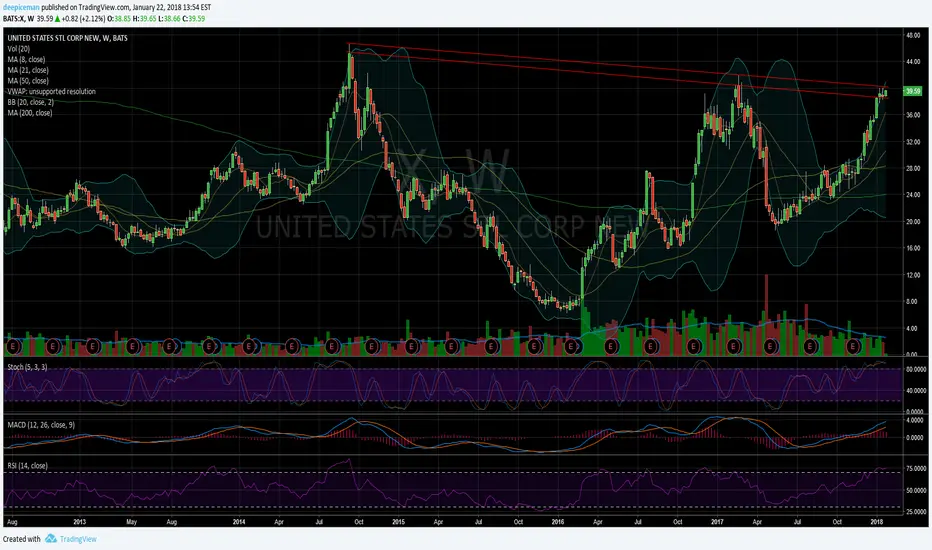
Task: Click the 20.00 price axis label
Action: pos(913,221)
